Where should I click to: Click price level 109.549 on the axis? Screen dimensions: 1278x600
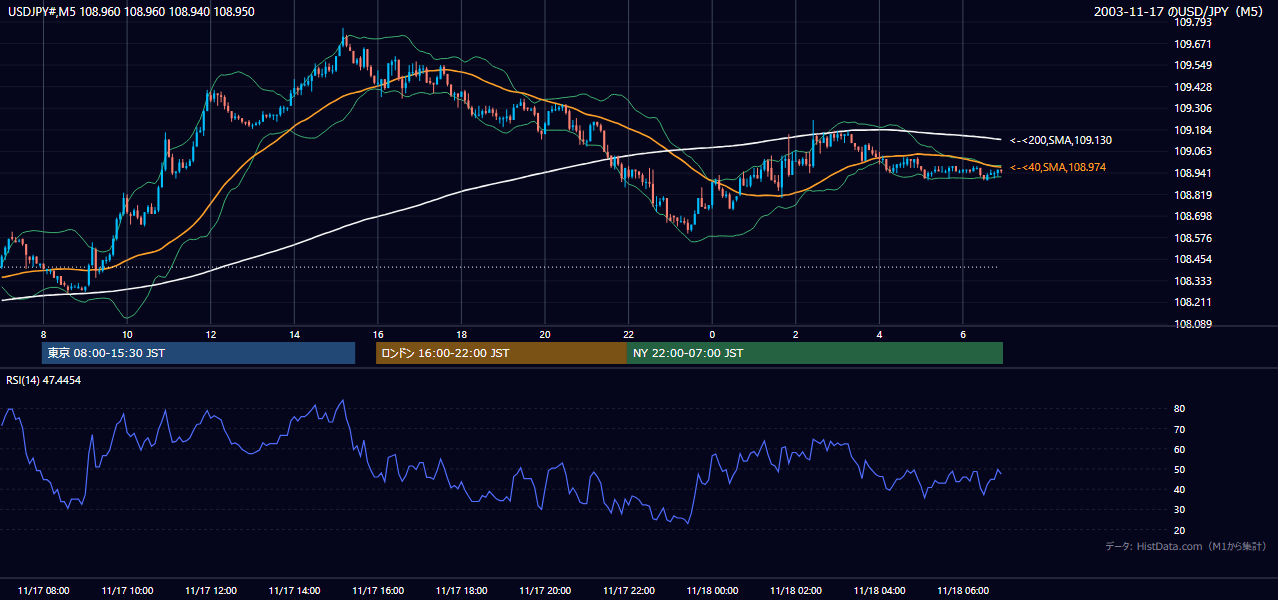(x=1193, y=65)
